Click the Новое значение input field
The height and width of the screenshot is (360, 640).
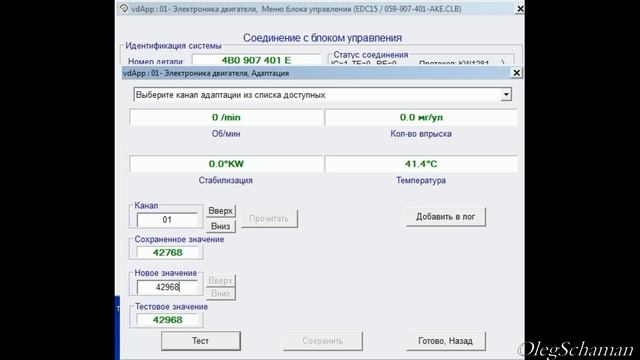click(x=167, y=287)
